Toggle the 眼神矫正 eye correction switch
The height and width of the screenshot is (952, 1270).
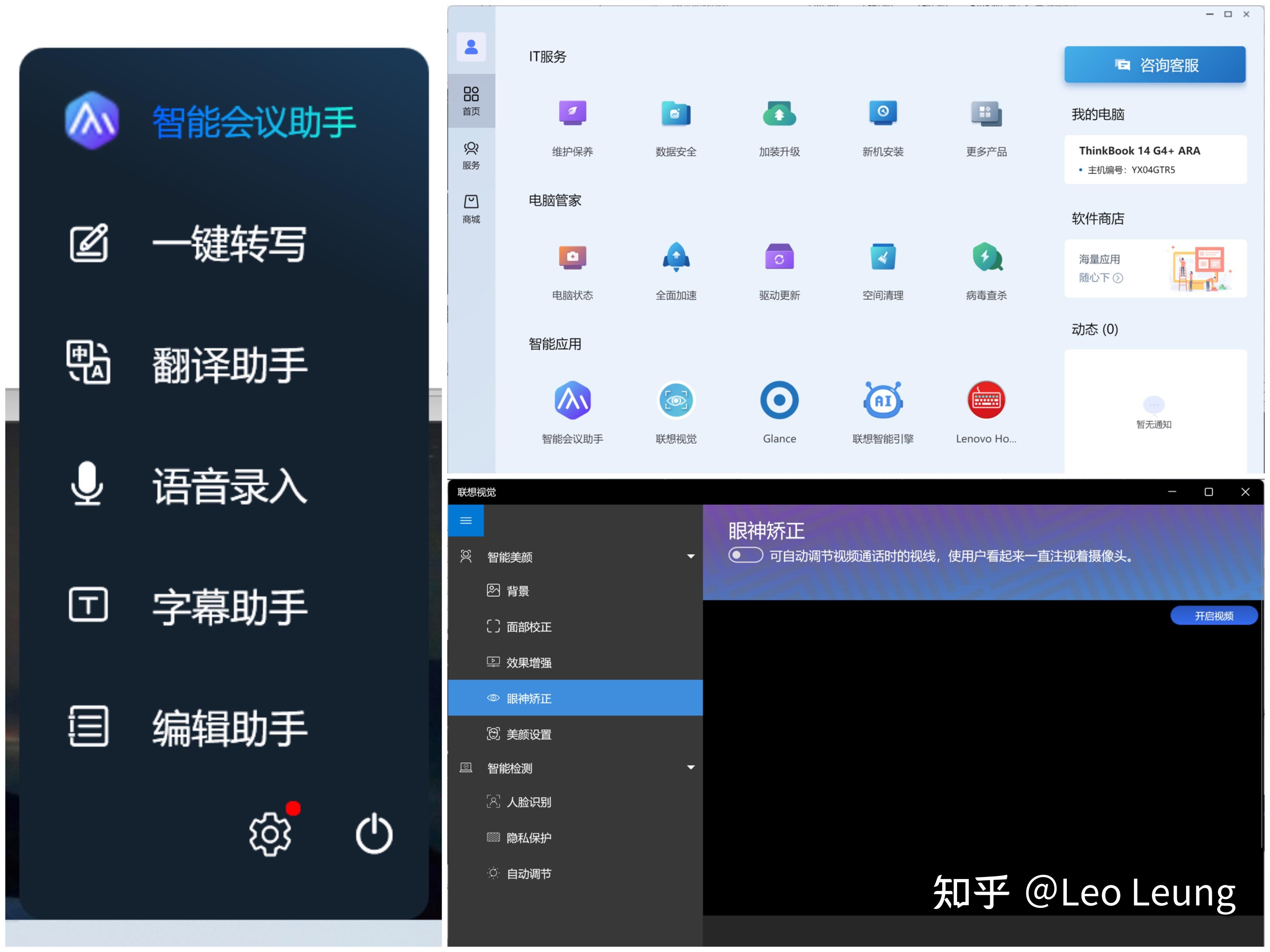coord(745,555)
